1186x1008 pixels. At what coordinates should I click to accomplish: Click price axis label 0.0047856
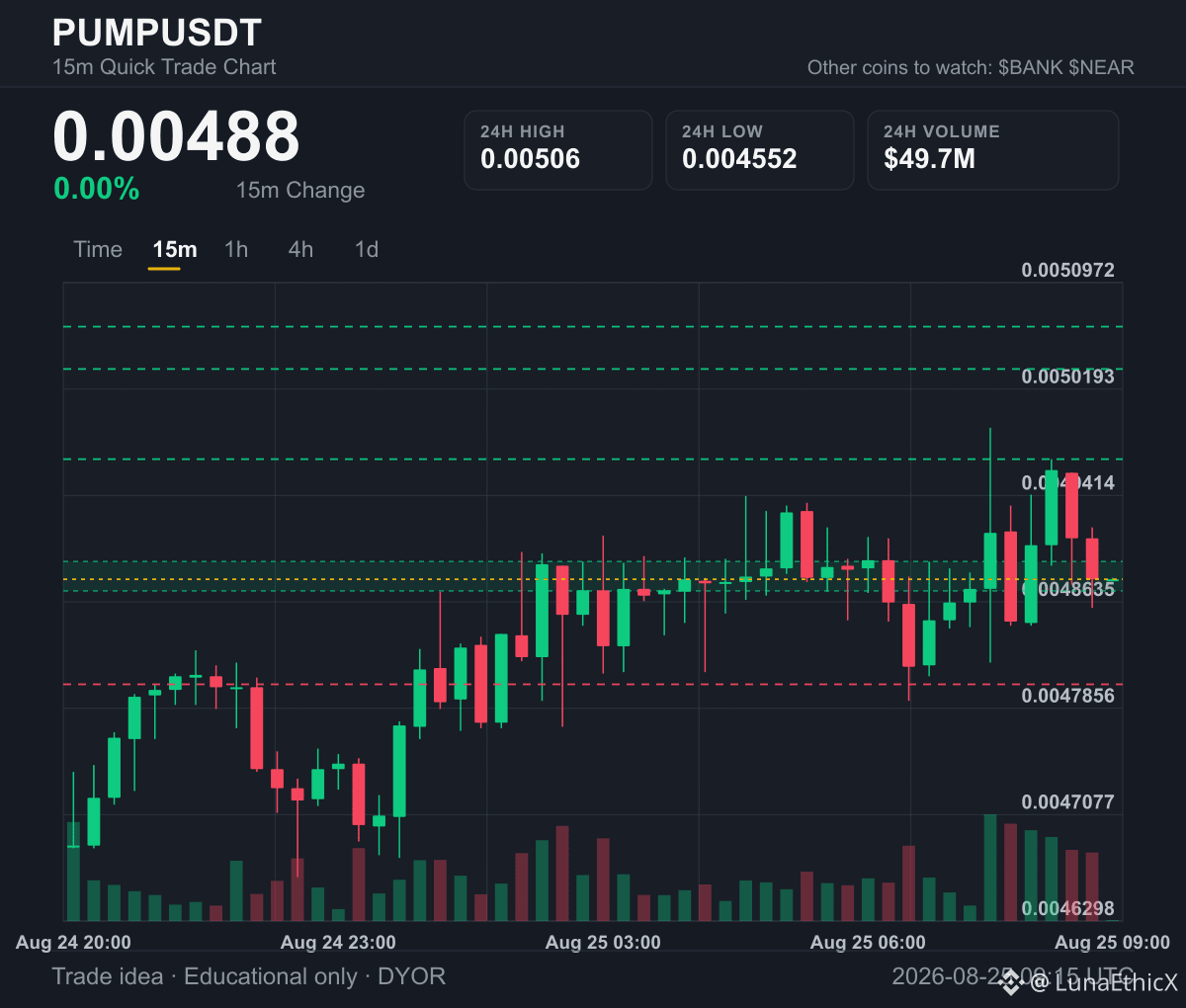[x=1067, y=696]
